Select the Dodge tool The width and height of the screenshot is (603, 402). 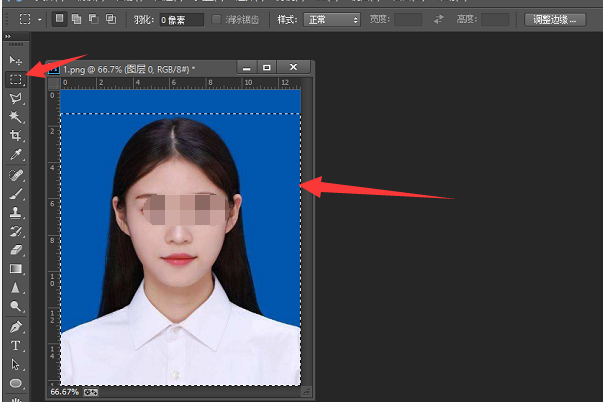pyautogui.click(x=16, y=307)
